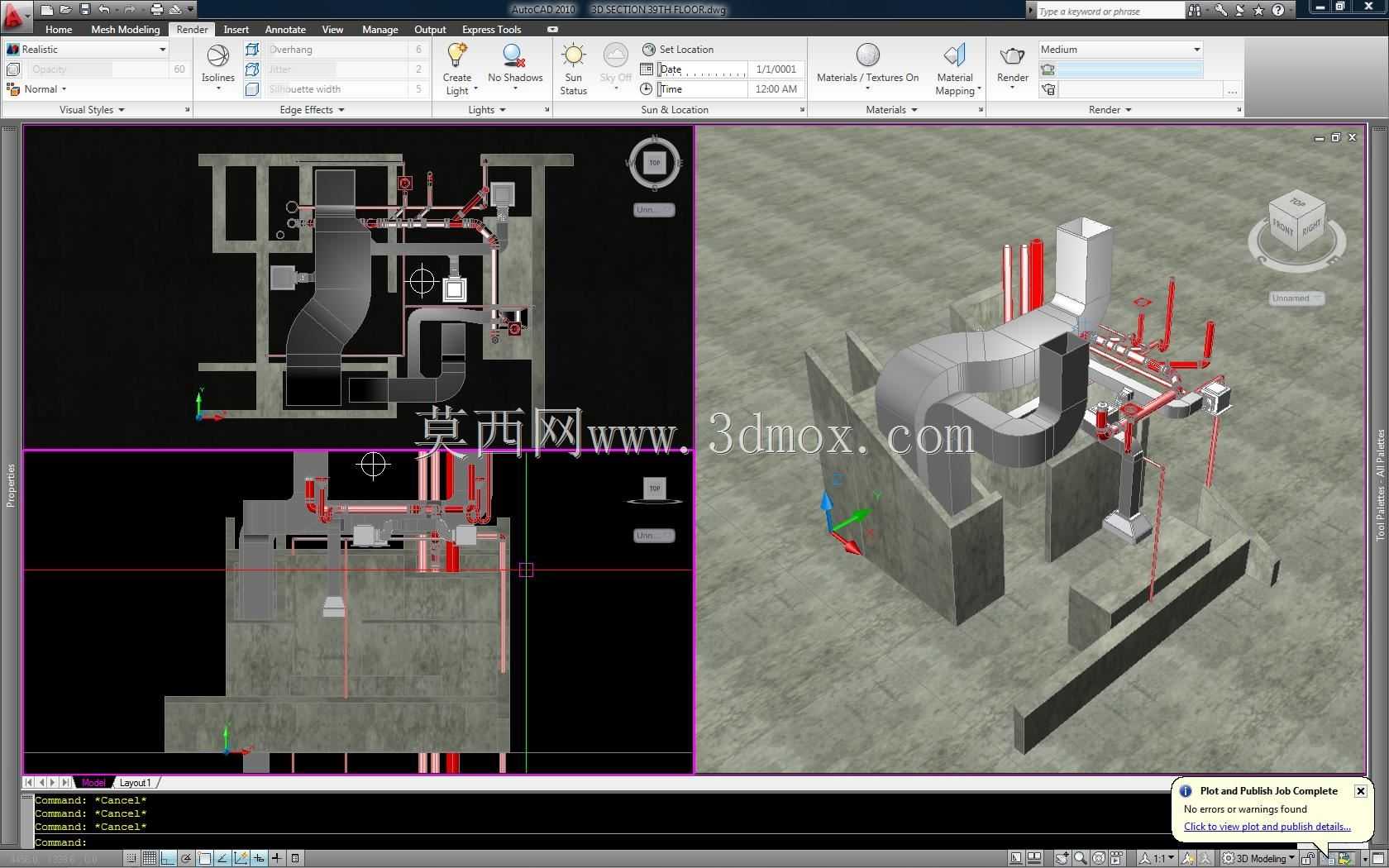Click the Clean Screen icon in status bar
This screenshot has width=1389, height=868.
tap(1378, 858)
